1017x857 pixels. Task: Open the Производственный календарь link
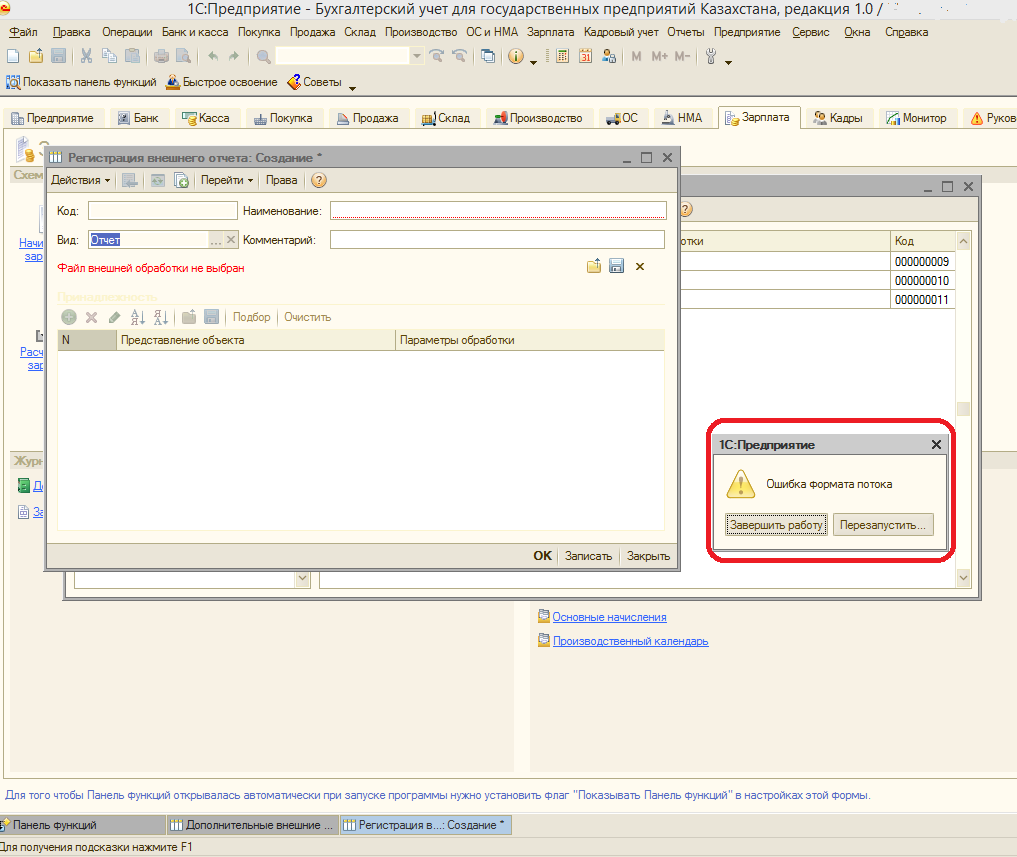click(x=630, y=641)
